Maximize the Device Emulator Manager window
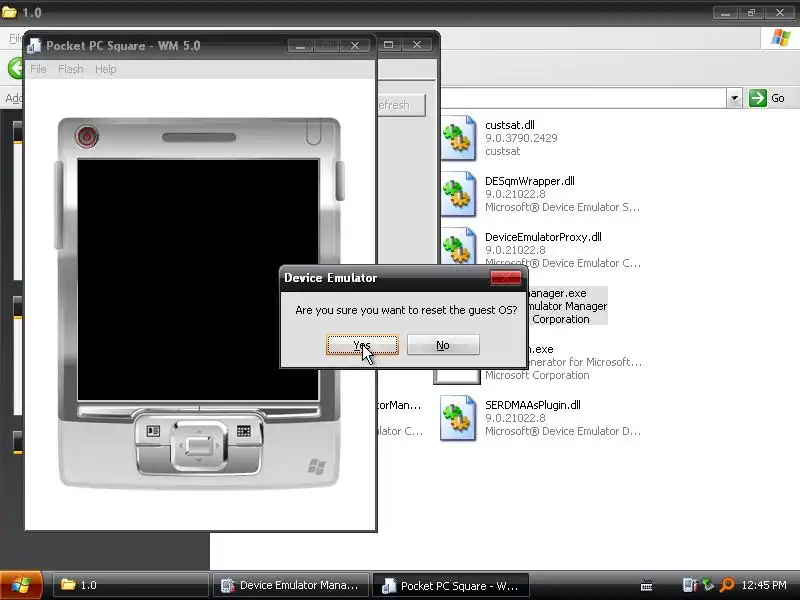 (388, 45)
